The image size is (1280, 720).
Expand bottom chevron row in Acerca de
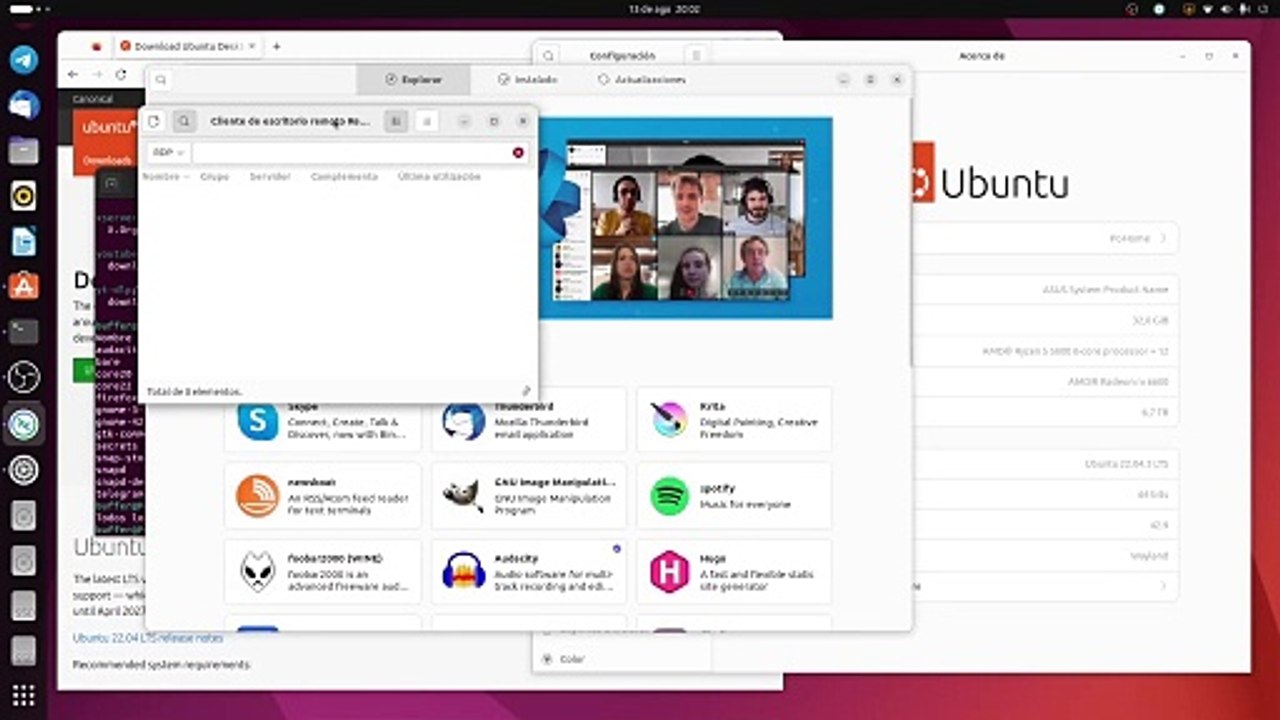1047,586
